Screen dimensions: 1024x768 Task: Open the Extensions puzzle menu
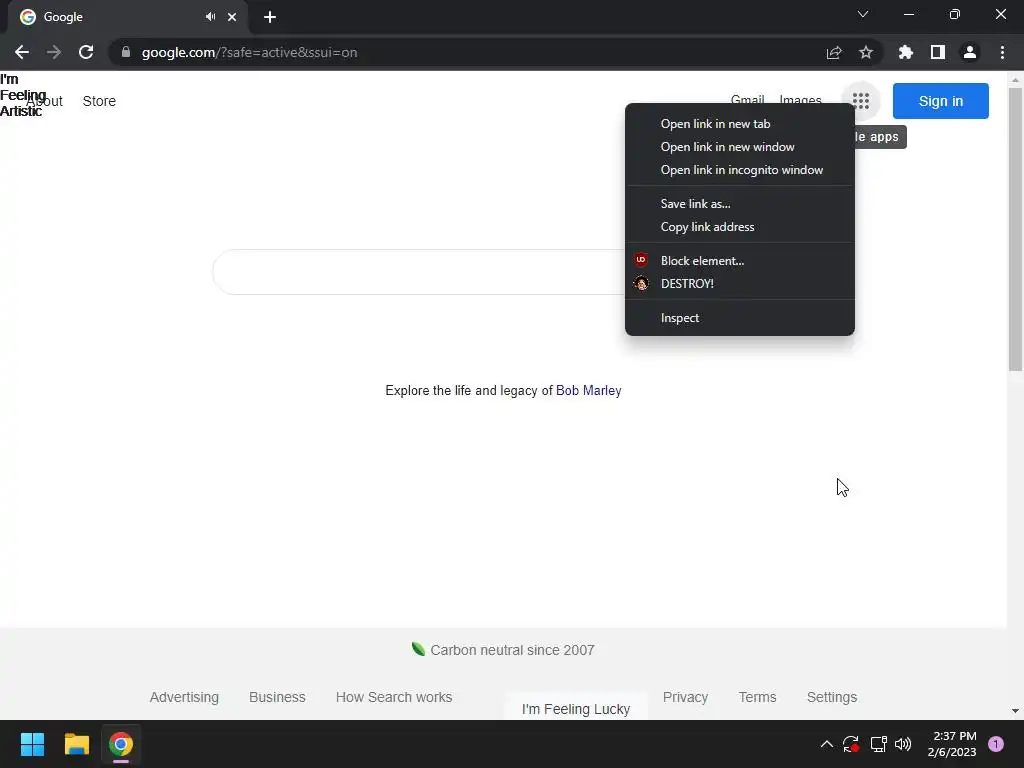pos(906,52)
